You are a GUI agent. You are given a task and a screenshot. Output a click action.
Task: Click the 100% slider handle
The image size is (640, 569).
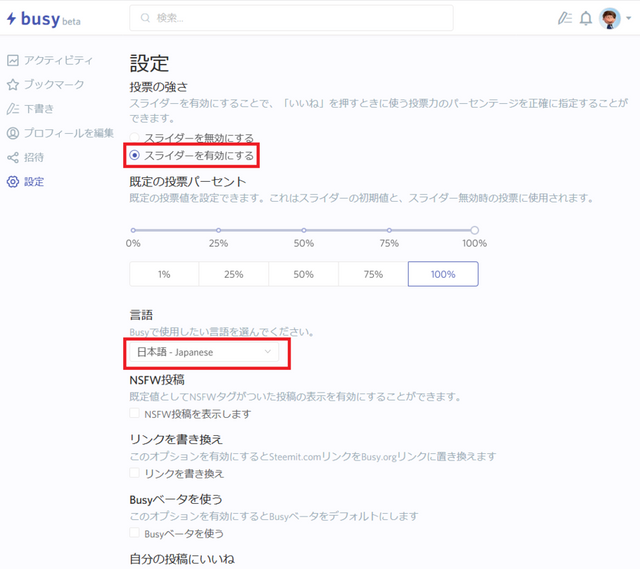474,230
